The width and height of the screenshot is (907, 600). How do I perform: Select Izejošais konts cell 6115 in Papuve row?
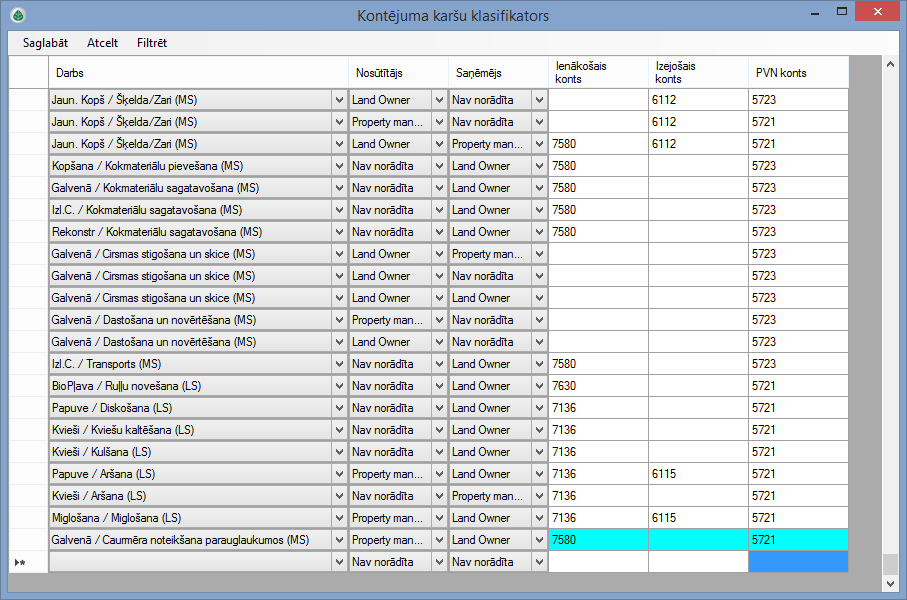[x=698, y=474]
